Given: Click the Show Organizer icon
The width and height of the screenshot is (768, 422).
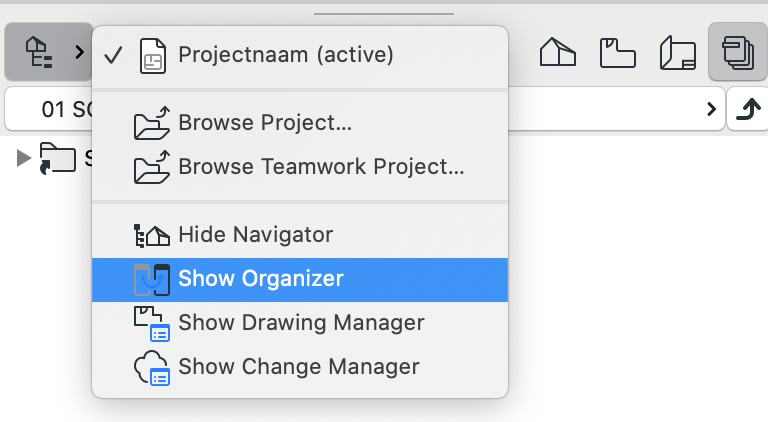Looking at the screenshot, I should pyautogui.click(x=152, y=280).
